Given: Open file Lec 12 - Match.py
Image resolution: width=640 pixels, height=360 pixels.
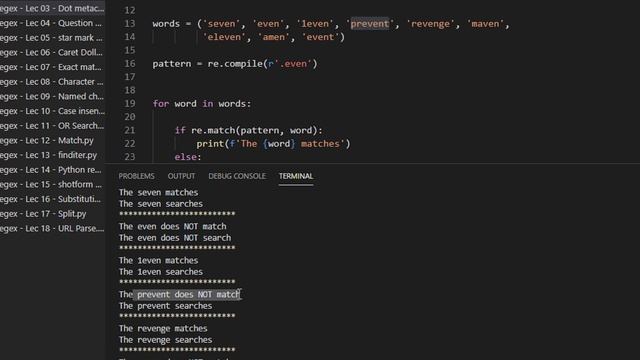Looking at the screenshot, I should [x=52, y=140].
